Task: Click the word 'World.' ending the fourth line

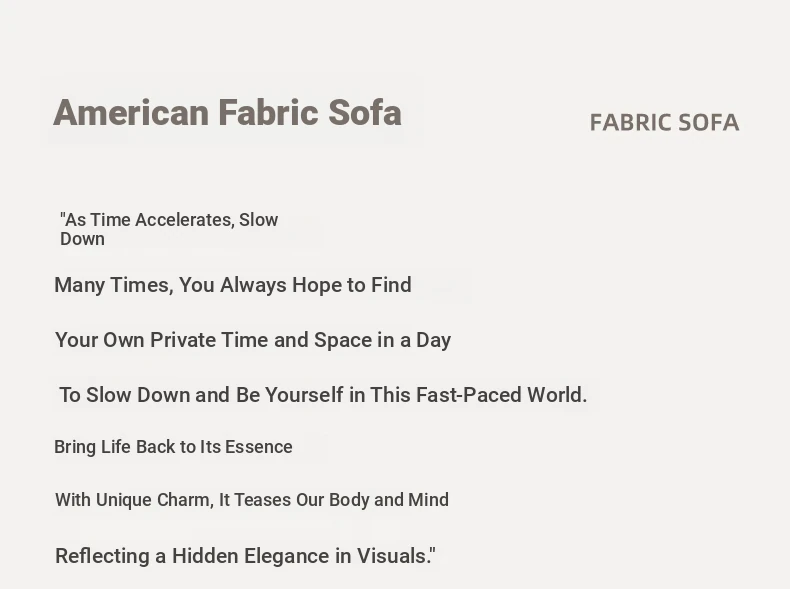Action: pyautogui.click(x=557, y=395)
